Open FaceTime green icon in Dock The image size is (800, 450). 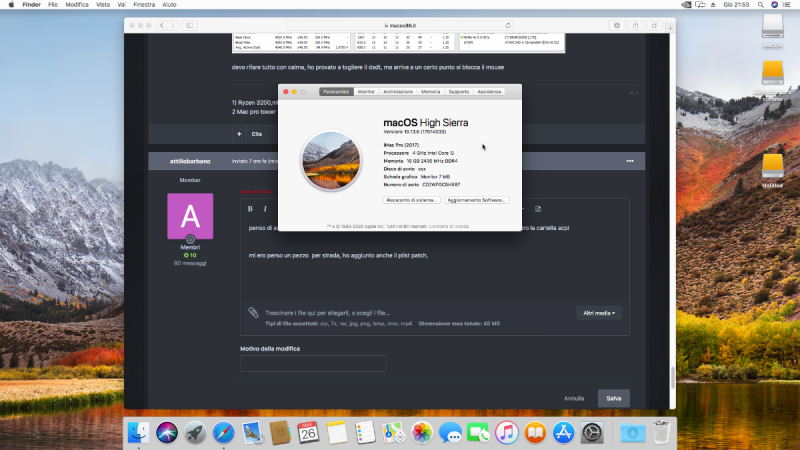coord(479,433)
